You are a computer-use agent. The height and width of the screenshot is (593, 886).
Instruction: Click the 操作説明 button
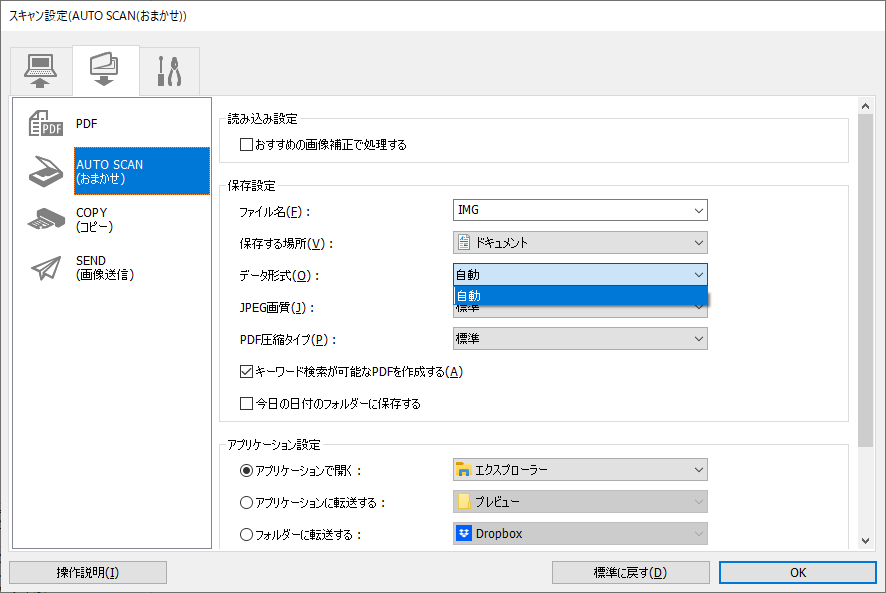tap(88, 573)
